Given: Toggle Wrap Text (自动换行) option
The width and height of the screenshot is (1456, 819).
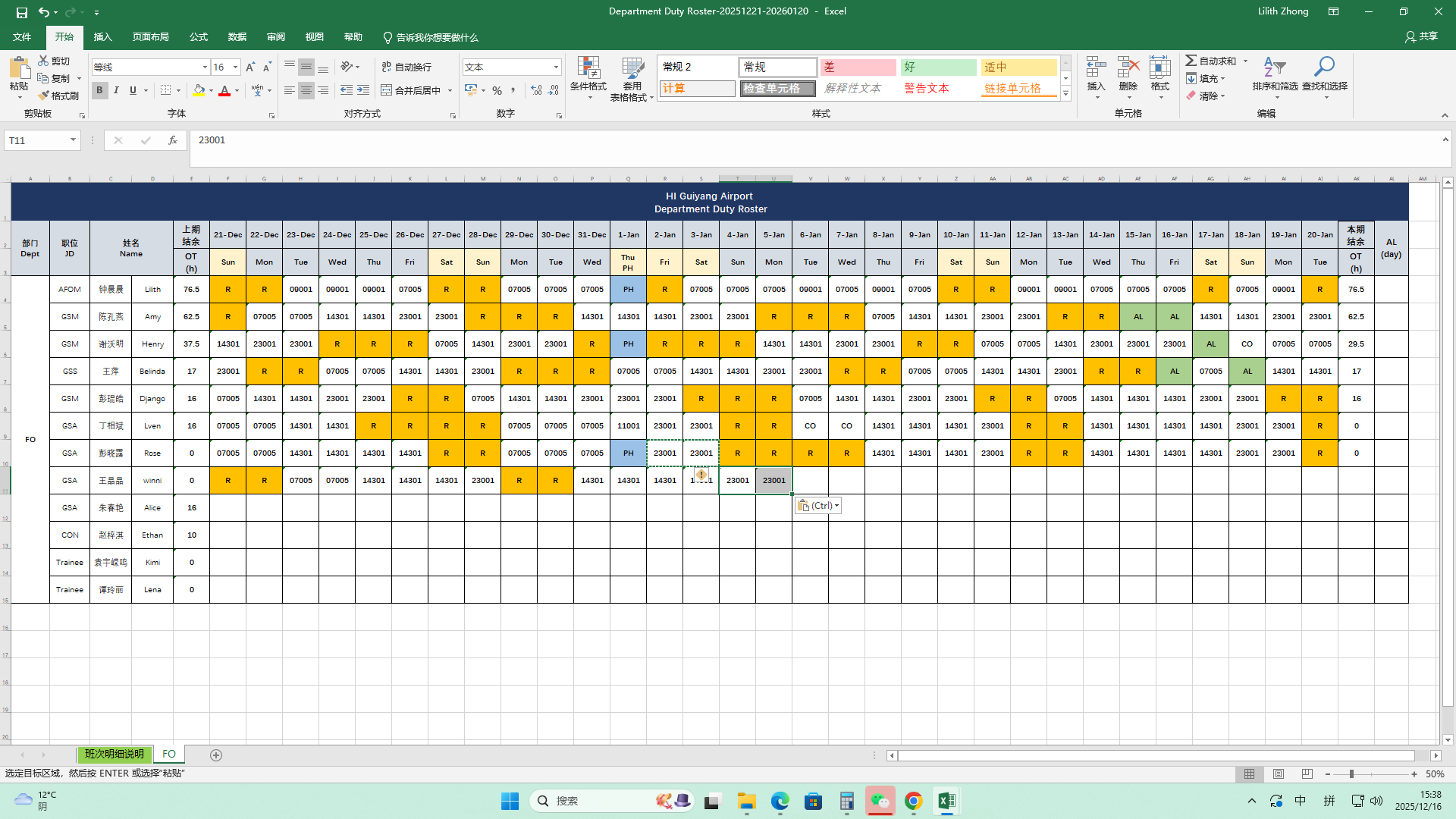Looking at the screenshot, I should (x=406, y=67).
